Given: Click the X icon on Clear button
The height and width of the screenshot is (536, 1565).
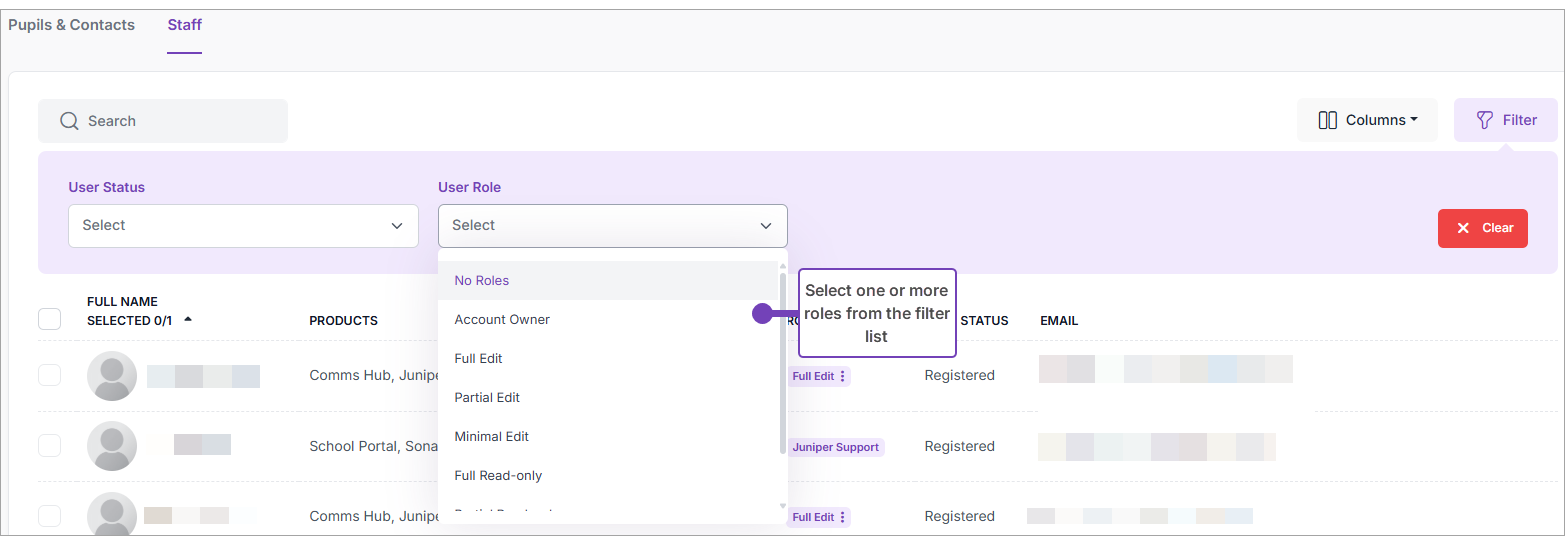Looking at the screenshot, I should [1463, 228].
